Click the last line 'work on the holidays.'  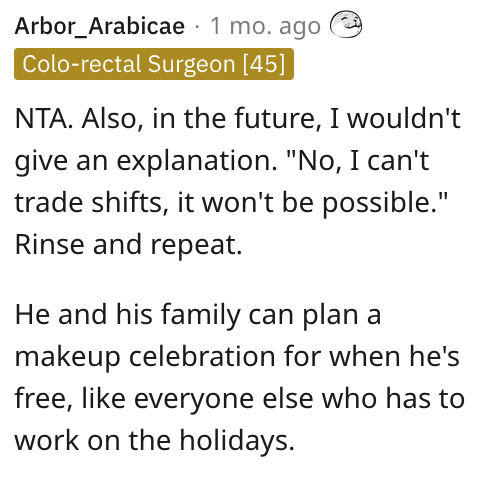tap(155, 440)
